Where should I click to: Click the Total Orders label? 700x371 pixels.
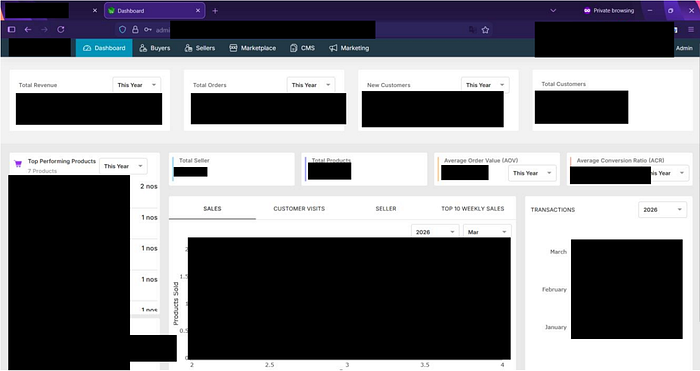coord(210,85)
